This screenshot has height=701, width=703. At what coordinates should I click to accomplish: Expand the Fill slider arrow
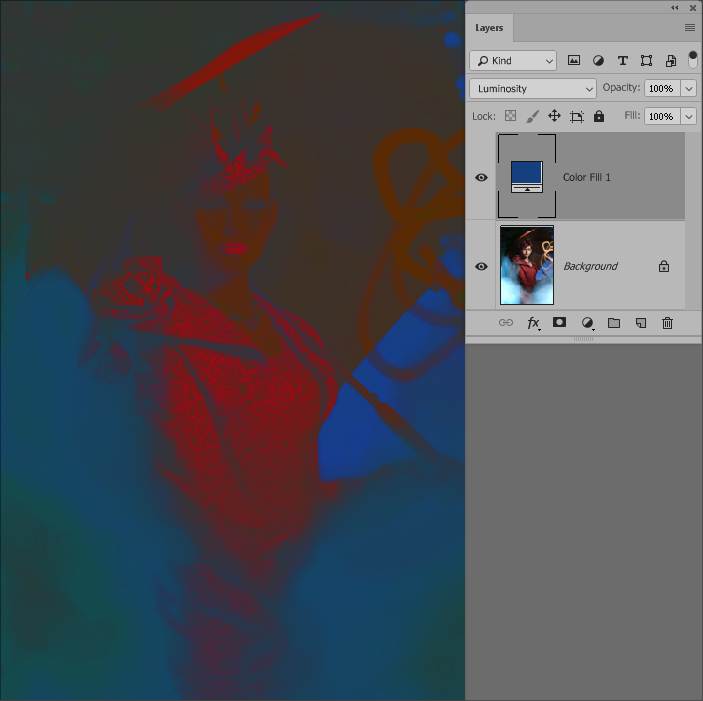(689, 117)
